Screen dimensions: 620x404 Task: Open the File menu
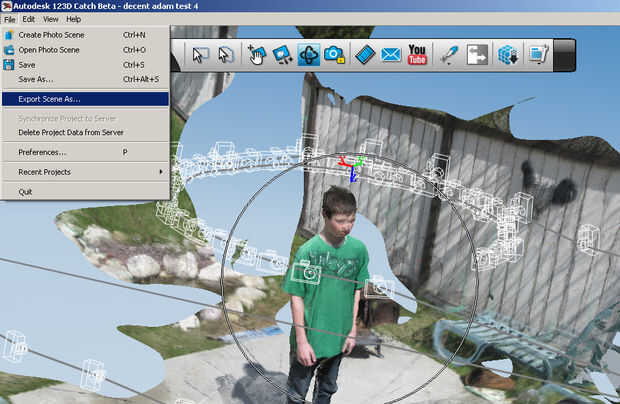[9, 19]
